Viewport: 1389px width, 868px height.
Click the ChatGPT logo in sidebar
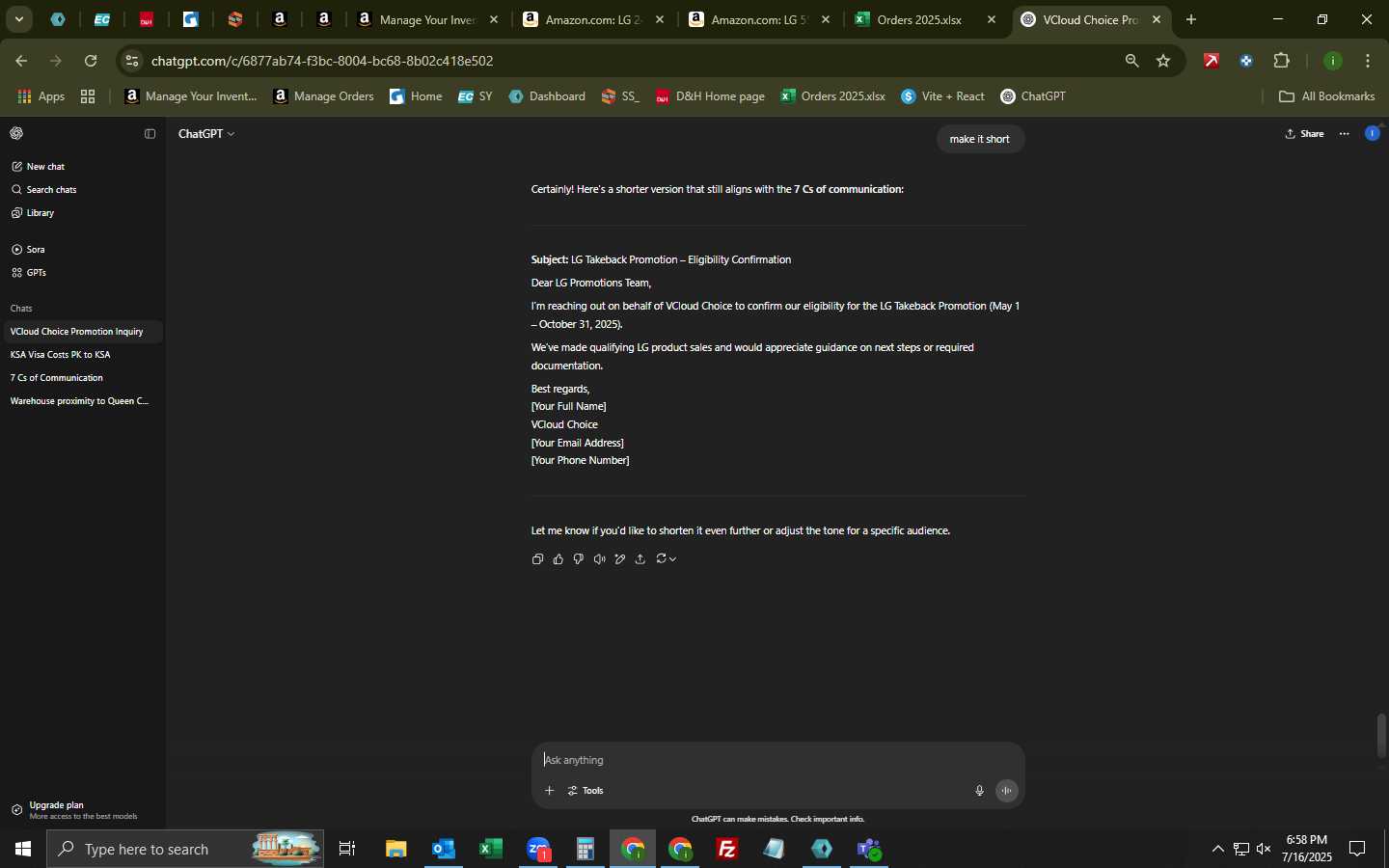(x=16, y=134)
